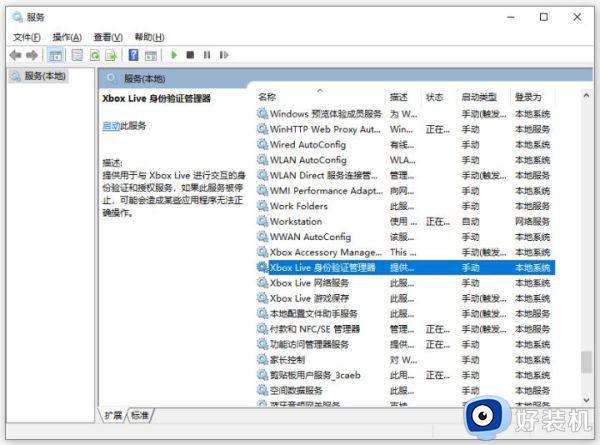The height and width of the screenshot is (445, 600).
Task: Click the scroll down arrow of service list
Action: tap(586, 400)
